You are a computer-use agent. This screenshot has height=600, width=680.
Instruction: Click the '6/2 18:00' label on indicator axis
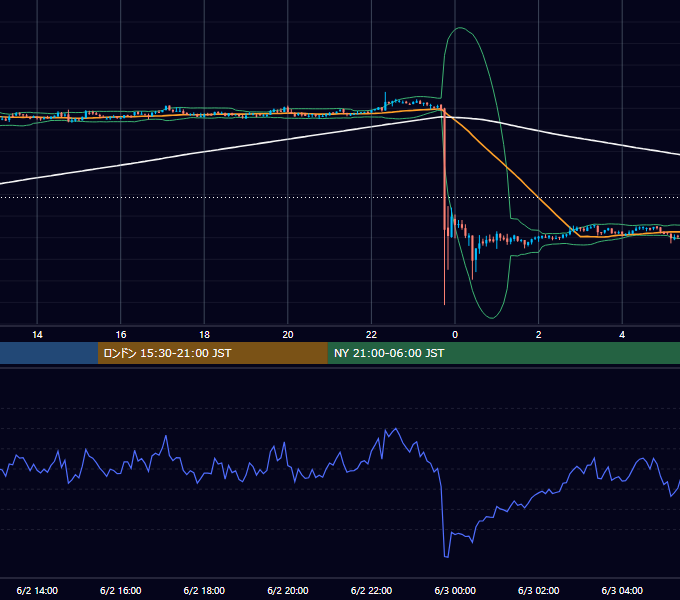point(204,590)
